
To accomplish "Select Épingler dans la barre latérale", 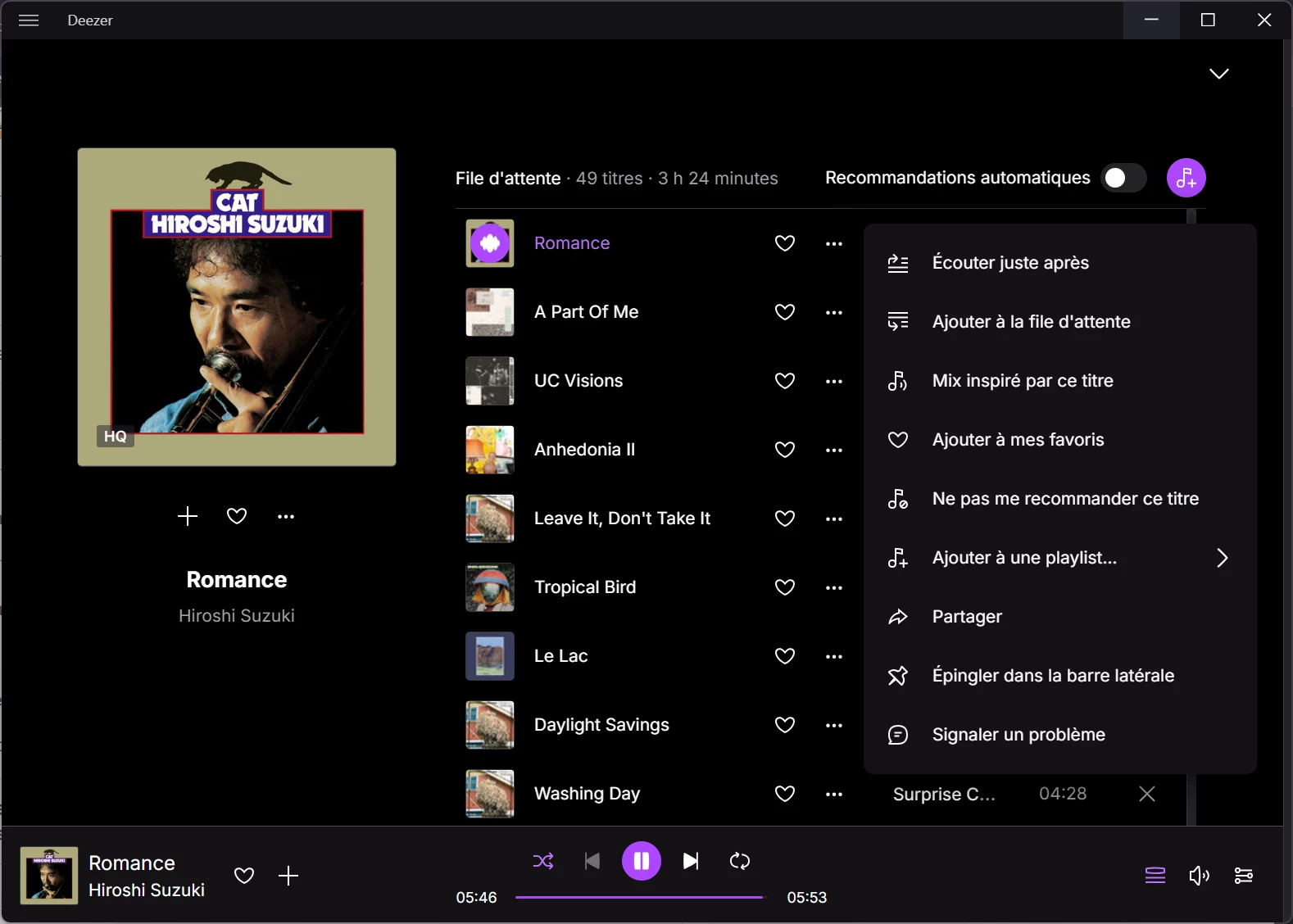I will (1059, 676).
